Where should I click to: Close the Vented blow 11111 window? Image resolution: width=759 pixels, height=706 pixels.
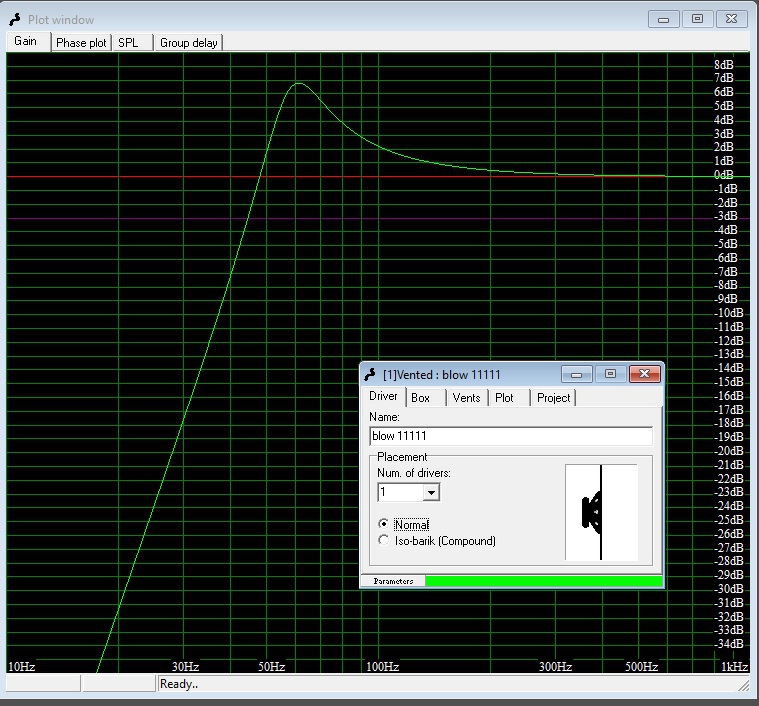point(645,374)
